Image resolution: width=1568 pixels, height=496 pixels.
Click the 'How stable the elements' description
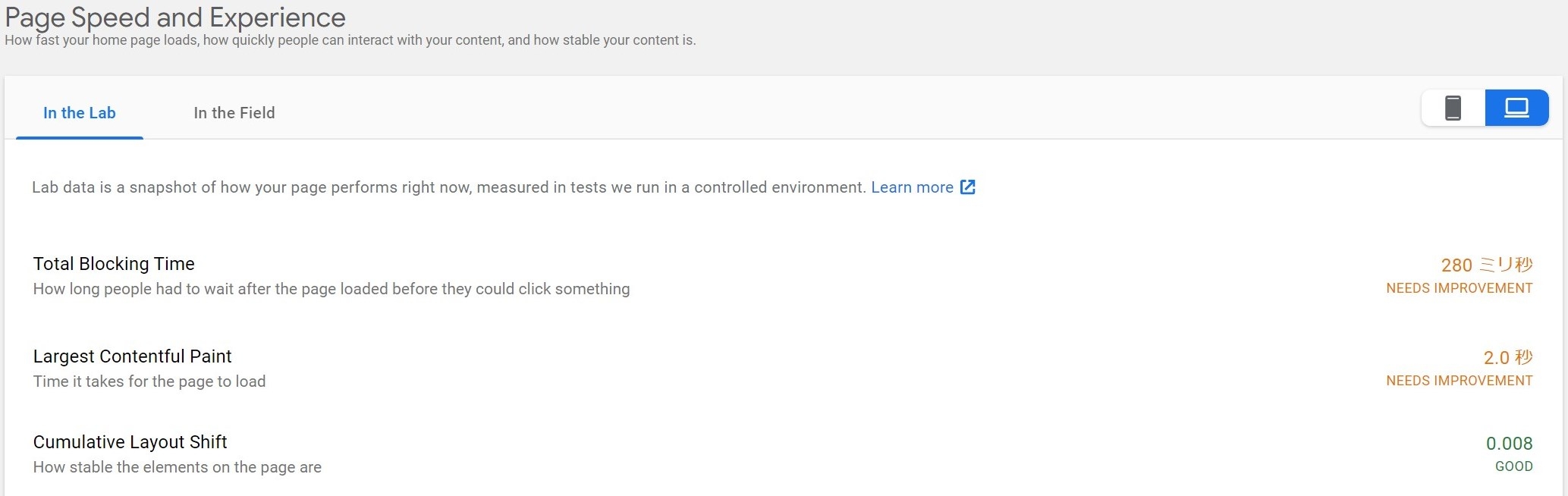point(177,467)
